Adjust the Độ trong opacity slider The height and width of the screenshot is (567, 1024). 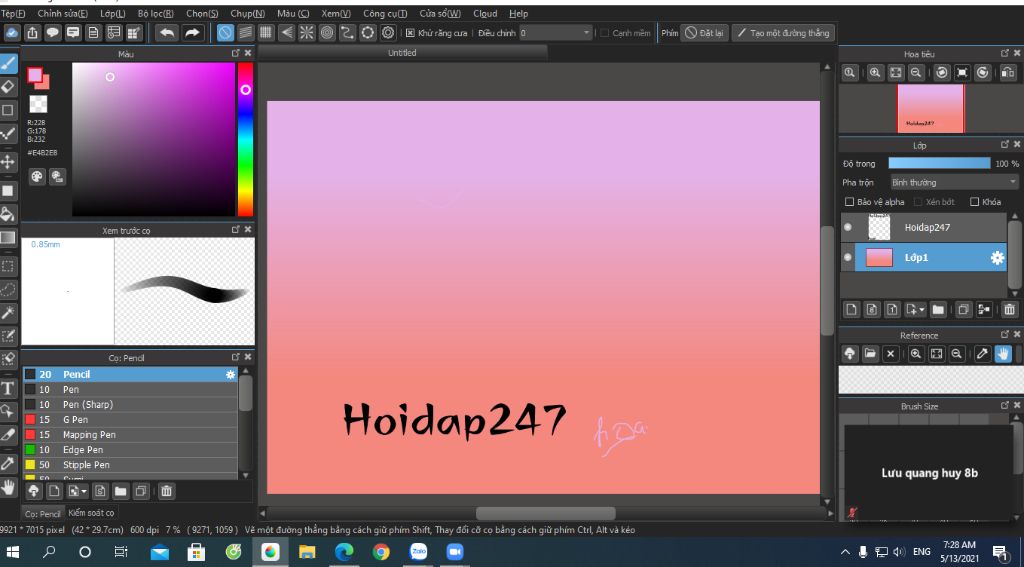pyautogui.click(x=940, y=163)
